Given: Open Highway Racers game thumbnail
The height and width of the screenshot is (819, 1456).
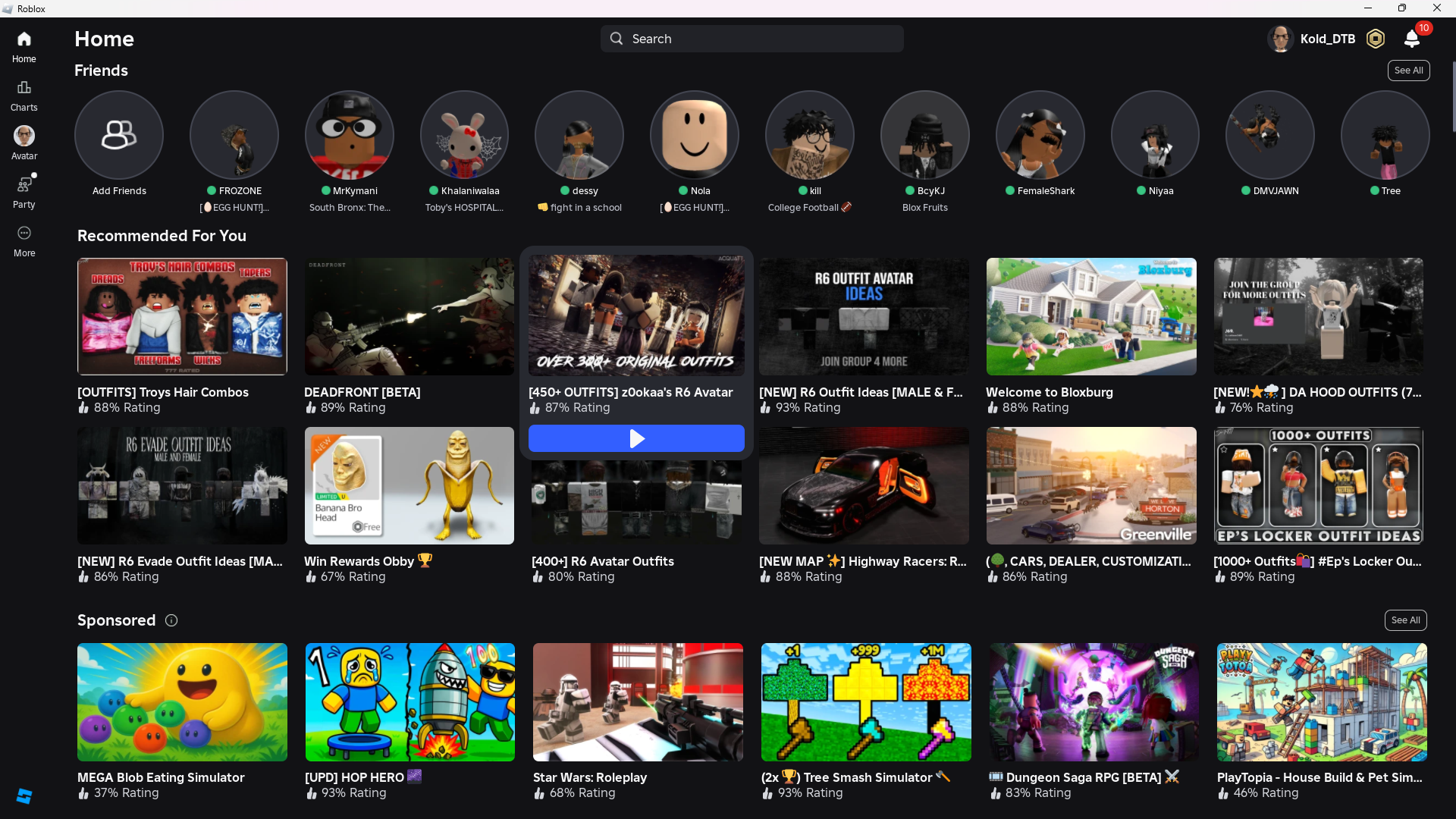Looking at the screenshot, I should [x=864, y=485].
